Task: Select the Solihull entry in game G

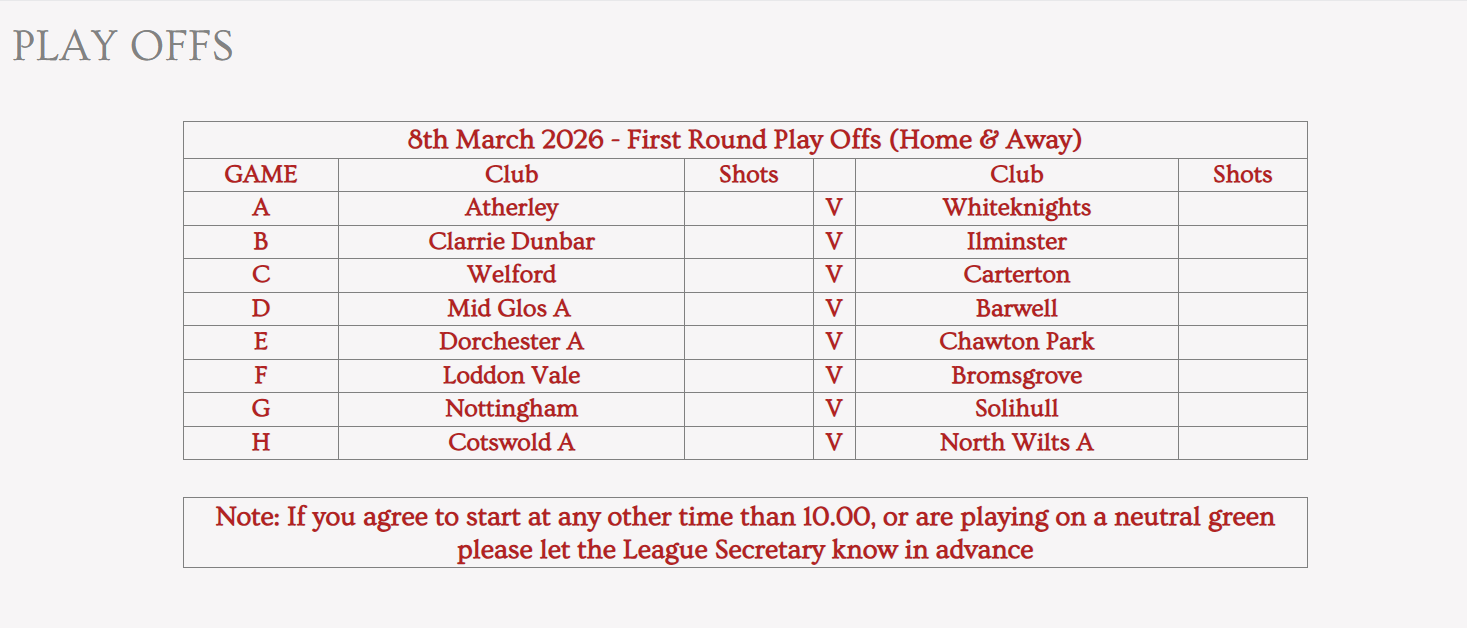Action: click(x=1017, y=409)
